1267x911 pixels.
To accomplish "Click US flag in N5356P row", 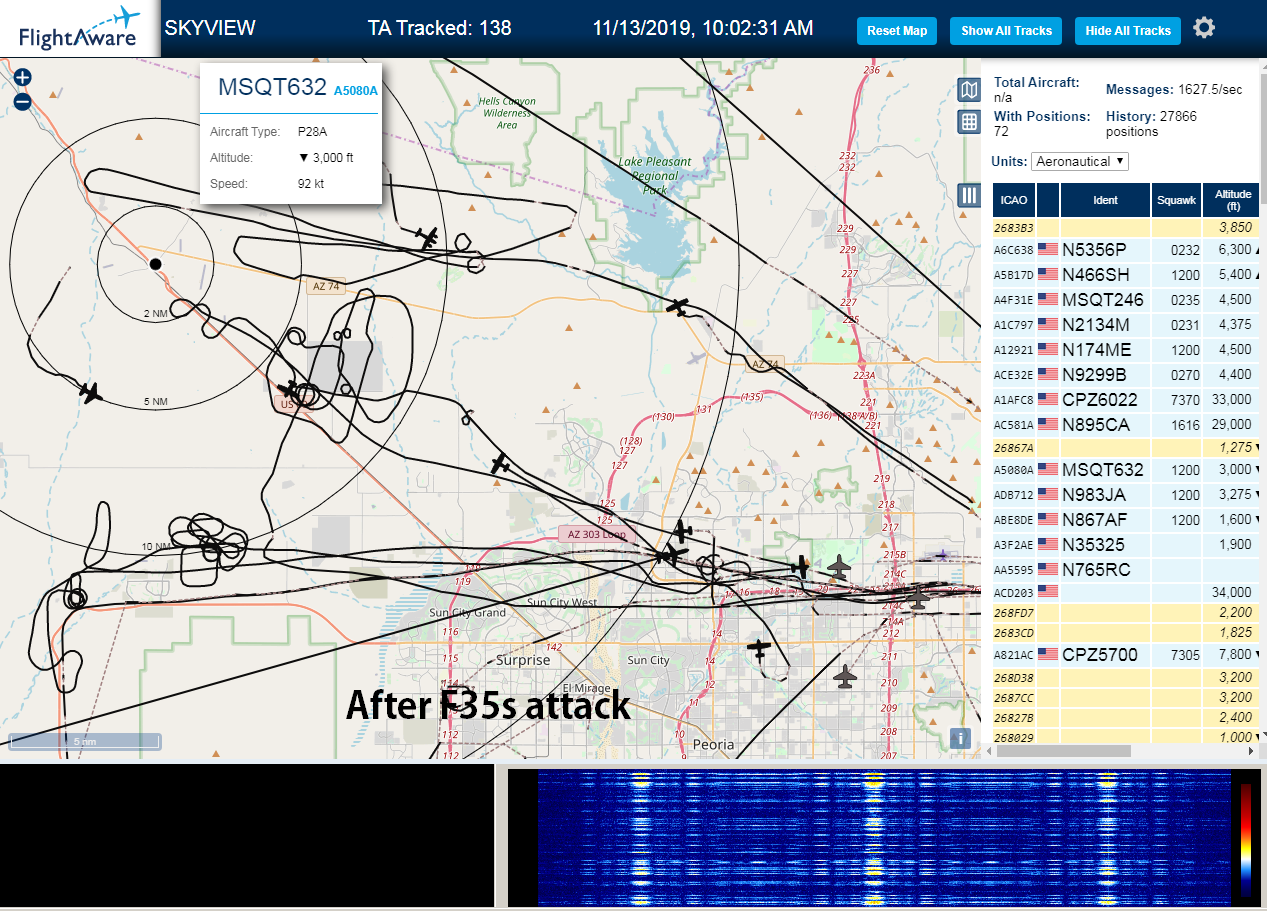I will pyautogui.click(x=1048, y=249).
